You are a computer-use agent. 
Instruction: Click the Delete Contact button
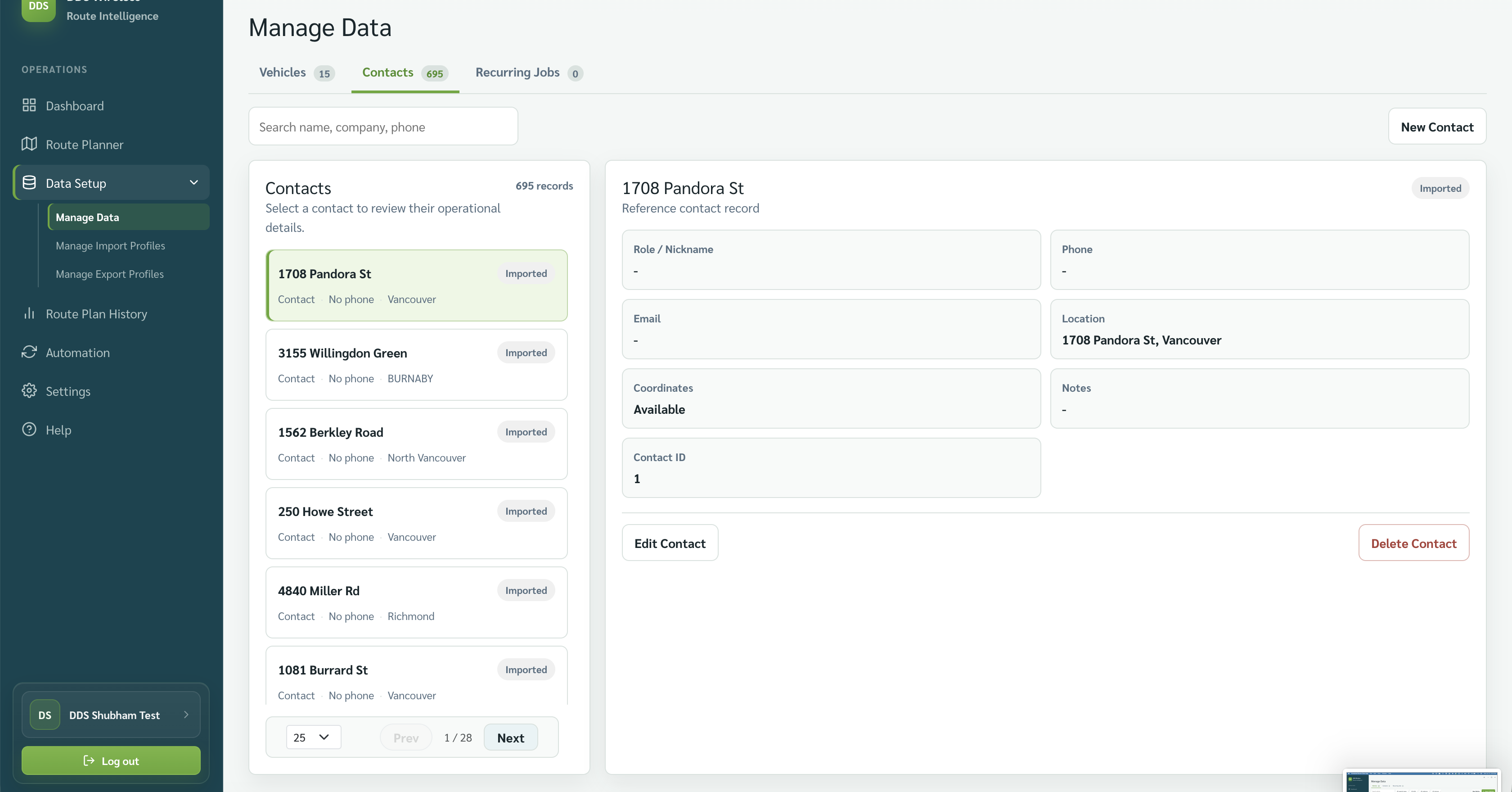pyautogui.click(x=1413, y=543)
